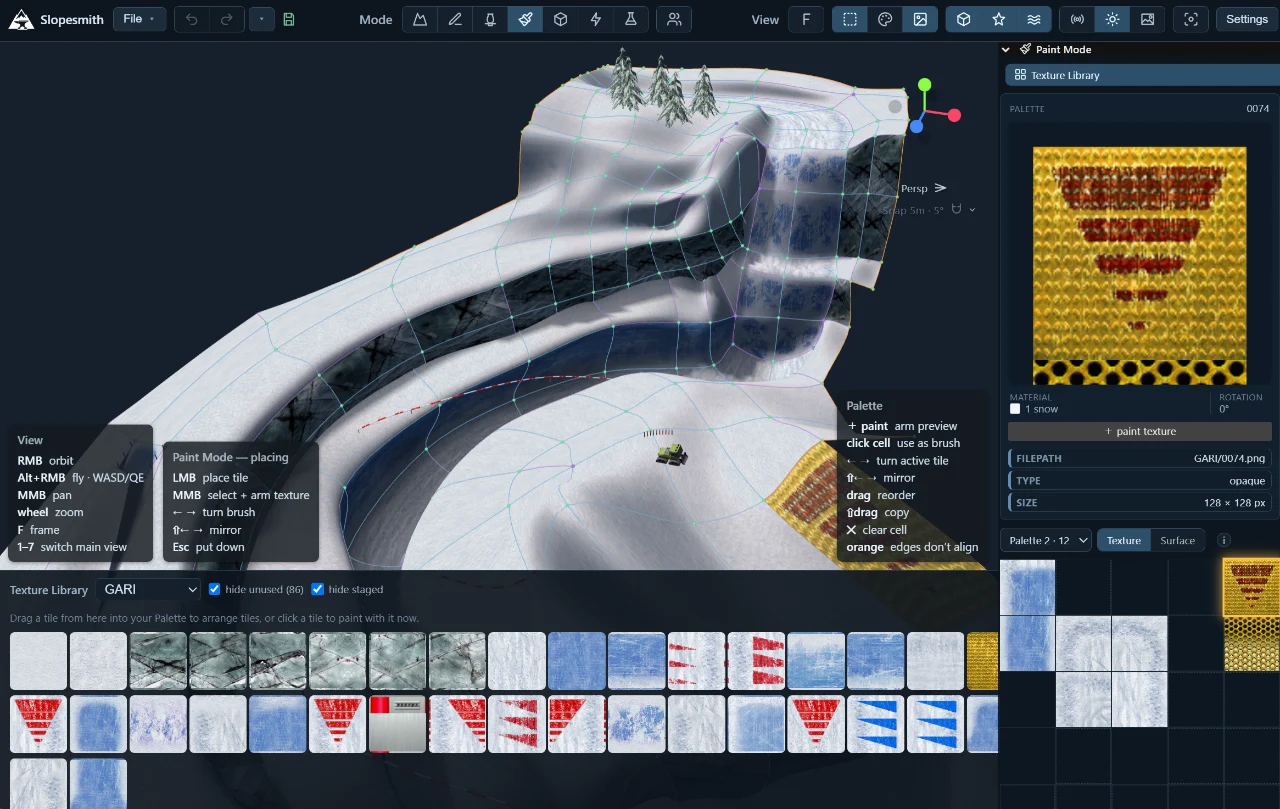Toggle the waves layer view
The width and height of the screenshot is (1280, 809).
coord(1034,19)
